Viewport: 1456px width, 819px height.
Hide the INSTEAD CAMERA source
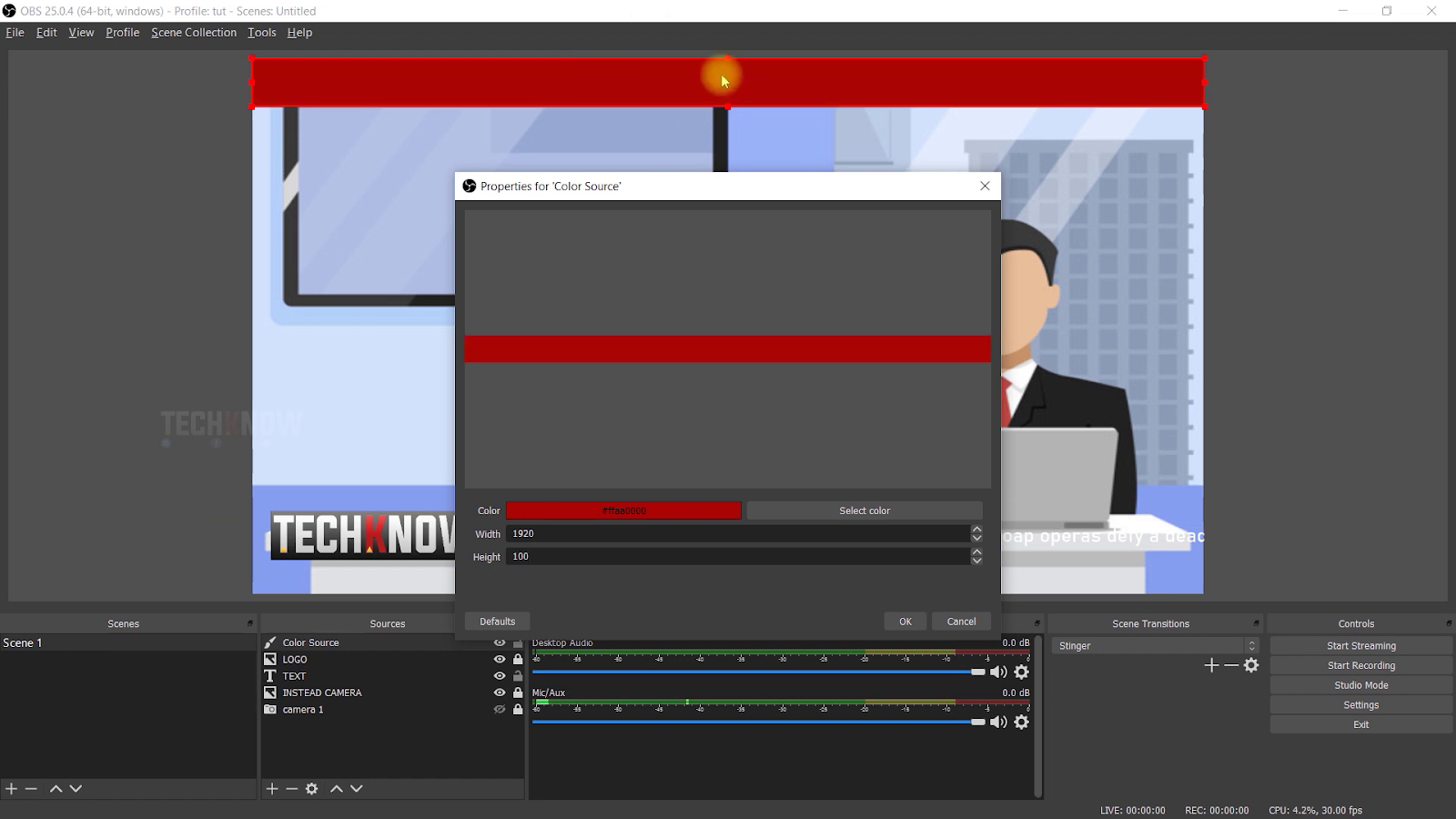click(500, 693)
